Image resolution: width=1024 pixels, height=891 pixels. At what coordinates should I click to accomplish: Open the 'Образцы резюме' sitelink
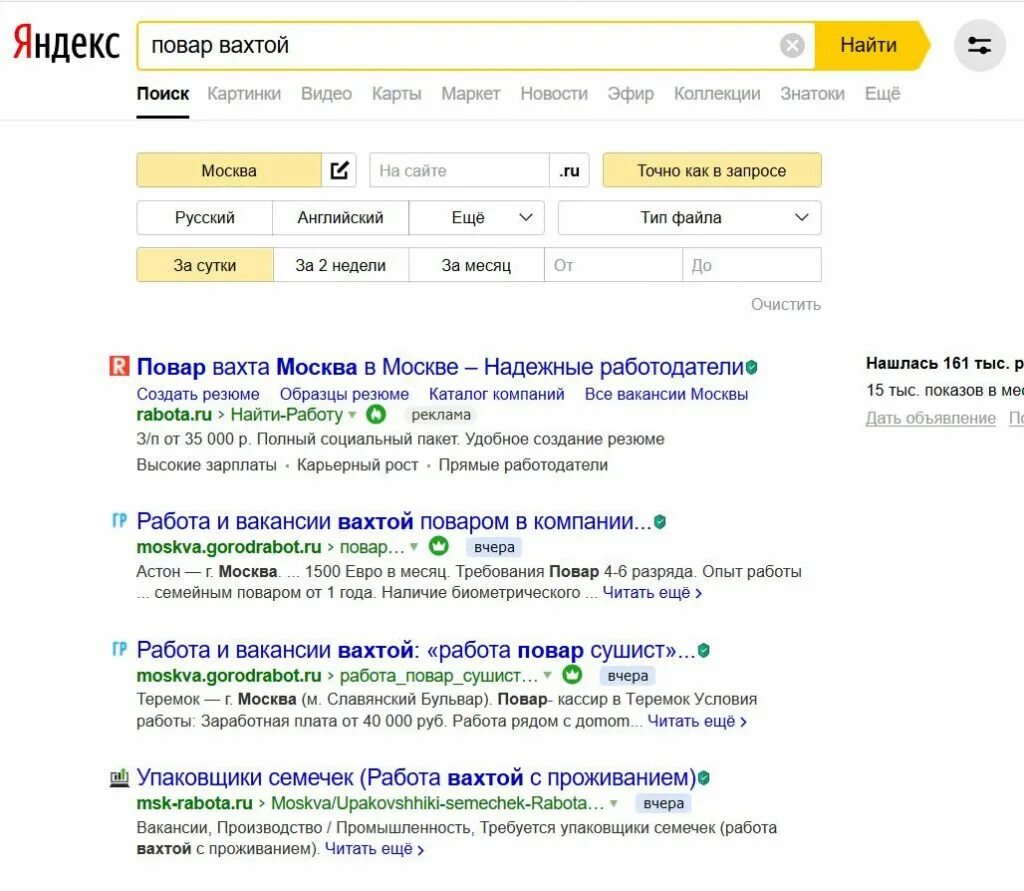[344, 394]
